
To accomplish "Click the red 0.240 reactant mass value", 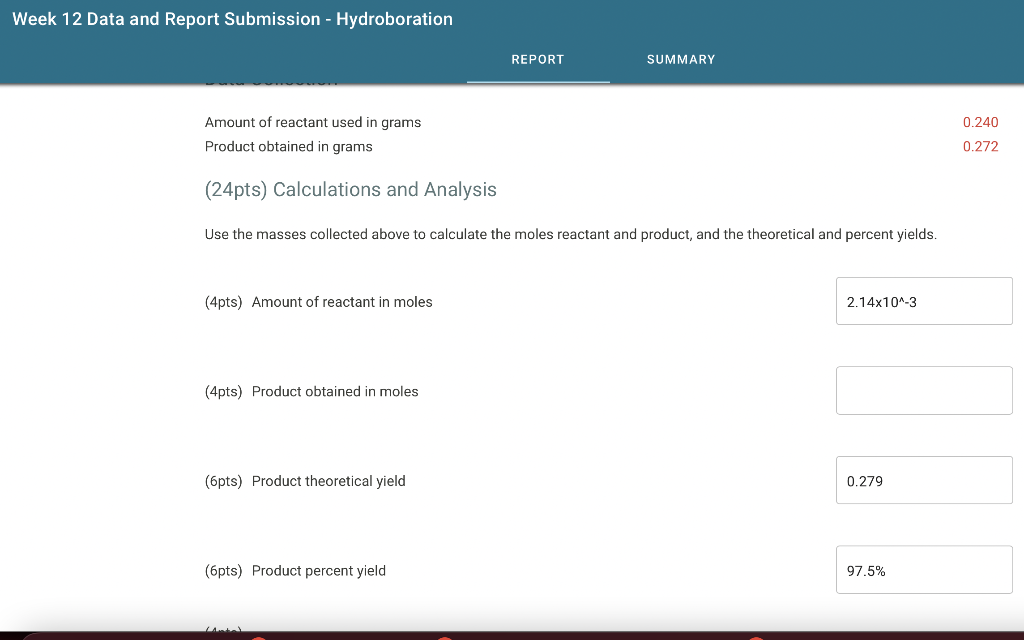I will (x=981, y=122).
